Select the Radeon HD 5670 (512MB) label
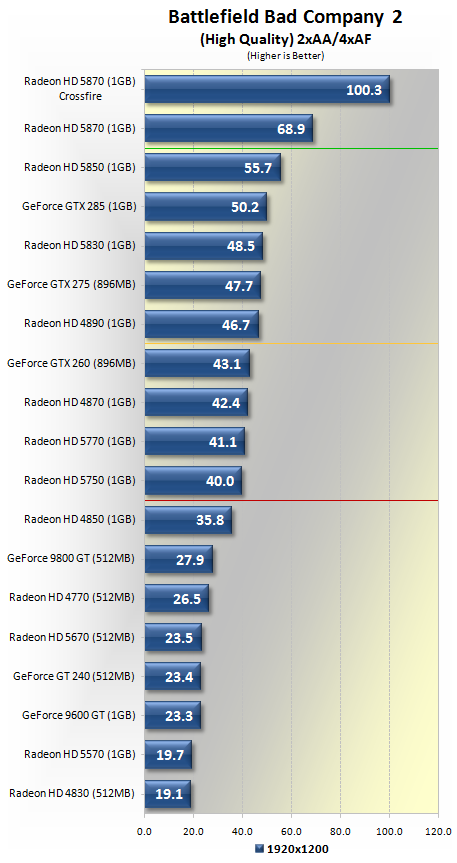 pyautogui.click(x=72, y=637)
